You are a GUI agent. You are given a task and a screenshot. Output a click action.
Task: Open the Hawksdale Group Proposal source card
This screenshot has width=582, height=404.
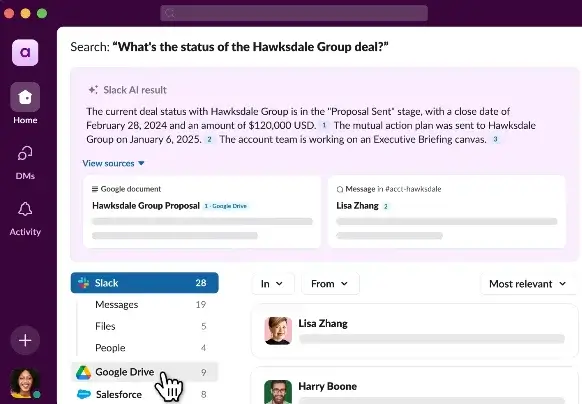(202, 212)
